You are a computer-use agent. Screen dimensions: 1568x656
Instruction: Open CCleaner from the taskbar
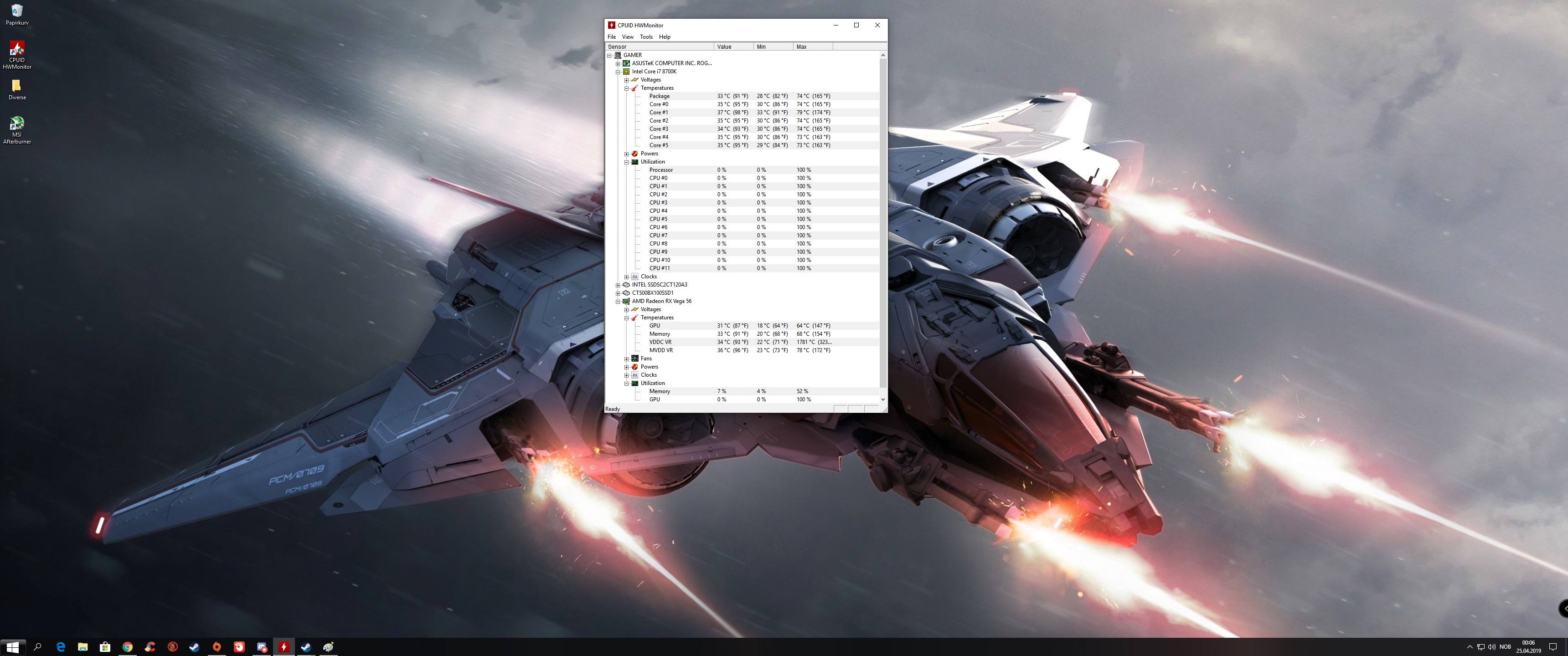pos(150,647)
